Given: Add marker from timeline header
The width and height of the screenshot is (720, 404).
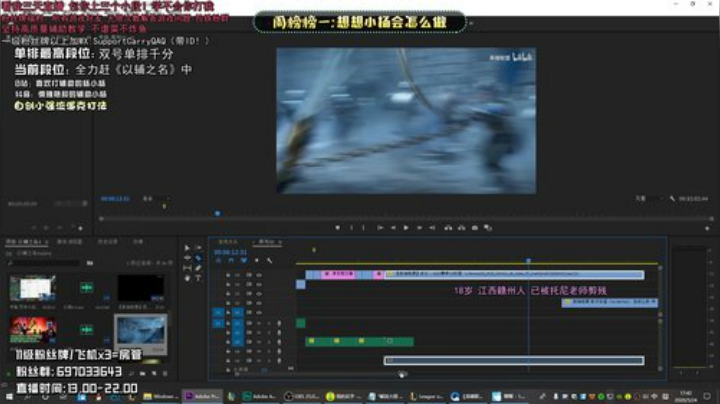Looking at the screenshot, I should click(x=257, y=261).
